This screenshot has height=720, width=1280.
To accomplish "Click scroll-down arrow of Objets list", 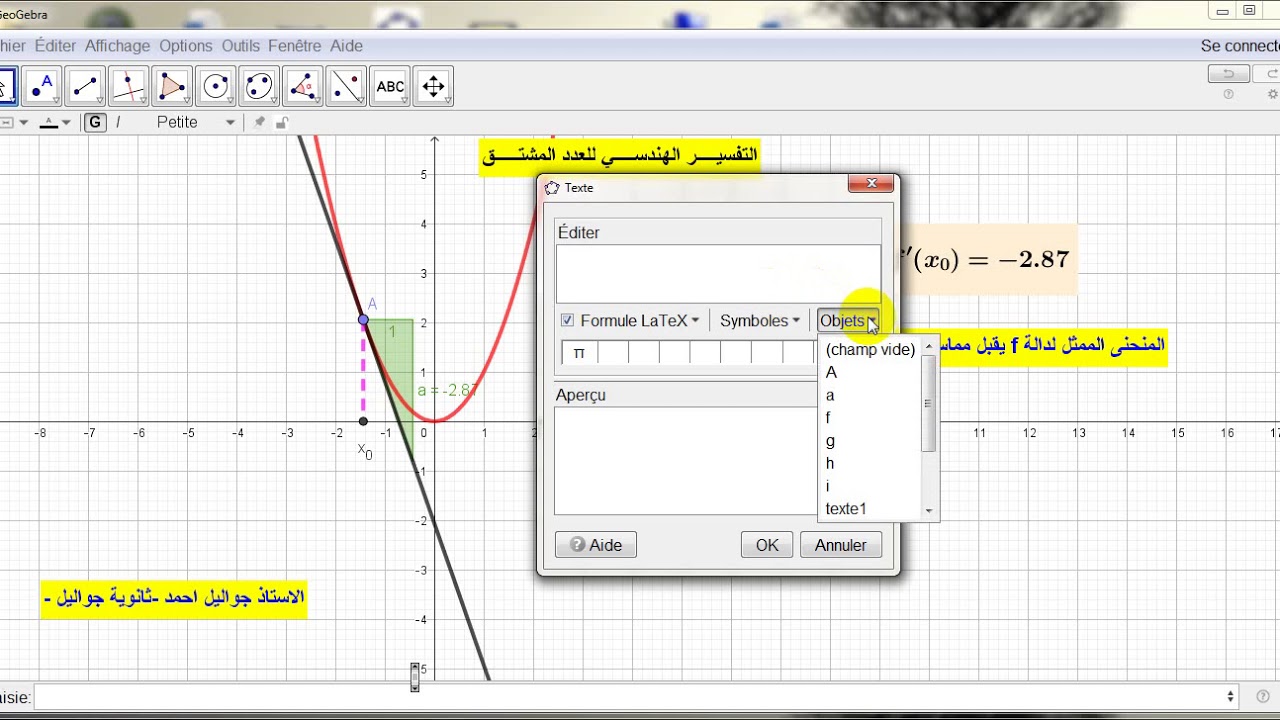I will [928, 511].
